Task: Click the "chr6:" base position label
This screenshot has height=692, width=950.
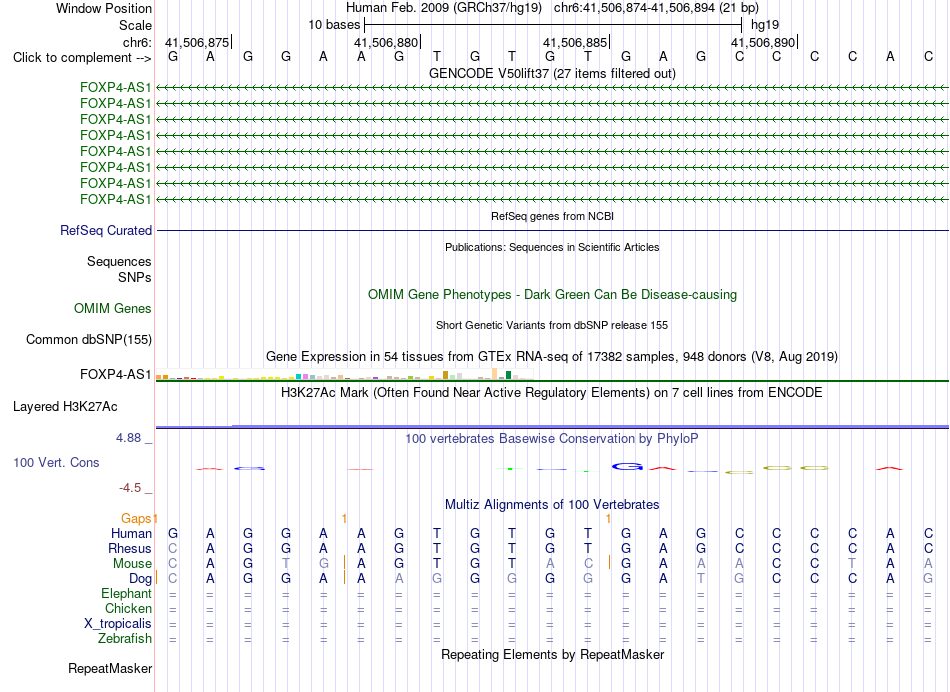Action: pos(137,42)
